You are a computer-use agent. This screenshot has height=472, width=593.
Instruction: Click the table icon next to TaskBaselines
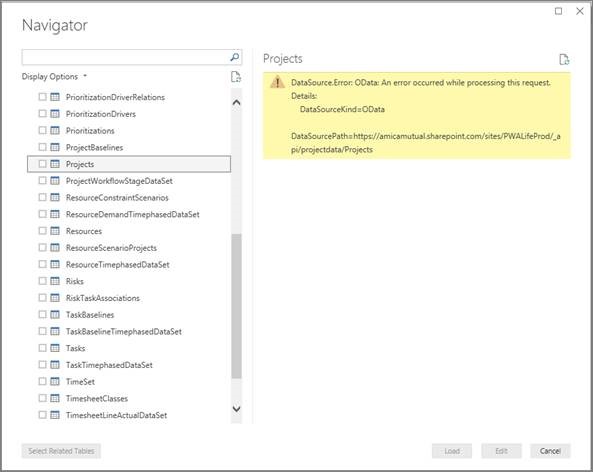click(x=55, y=314)
